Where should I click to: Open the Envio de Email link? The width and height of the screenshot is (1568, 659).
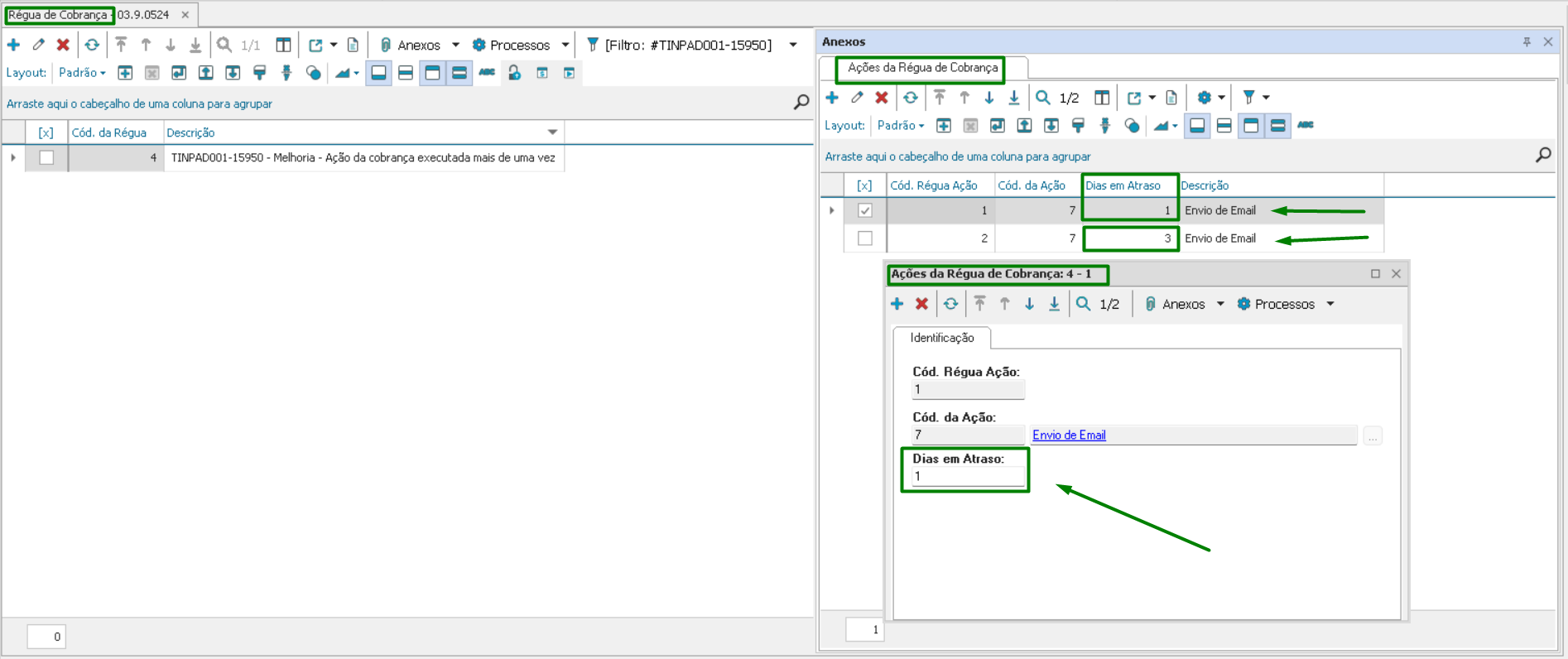pos(1069,435)
